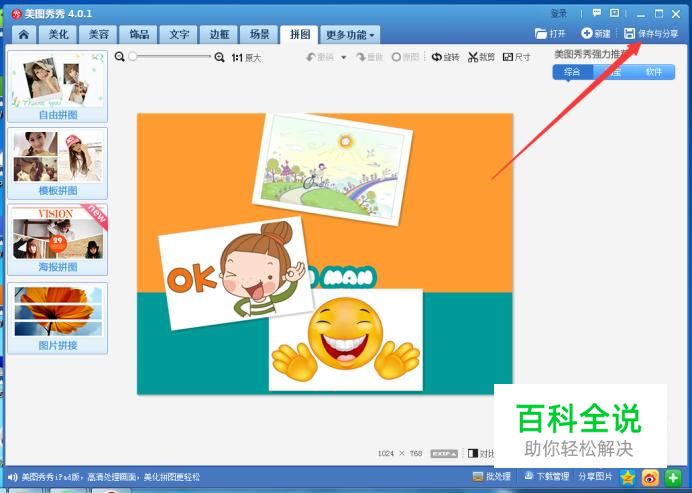Expand the 更多功能 dropdown
Image resolution: width=692 pixels, height=493 pixels.
(x=350, y=34)
